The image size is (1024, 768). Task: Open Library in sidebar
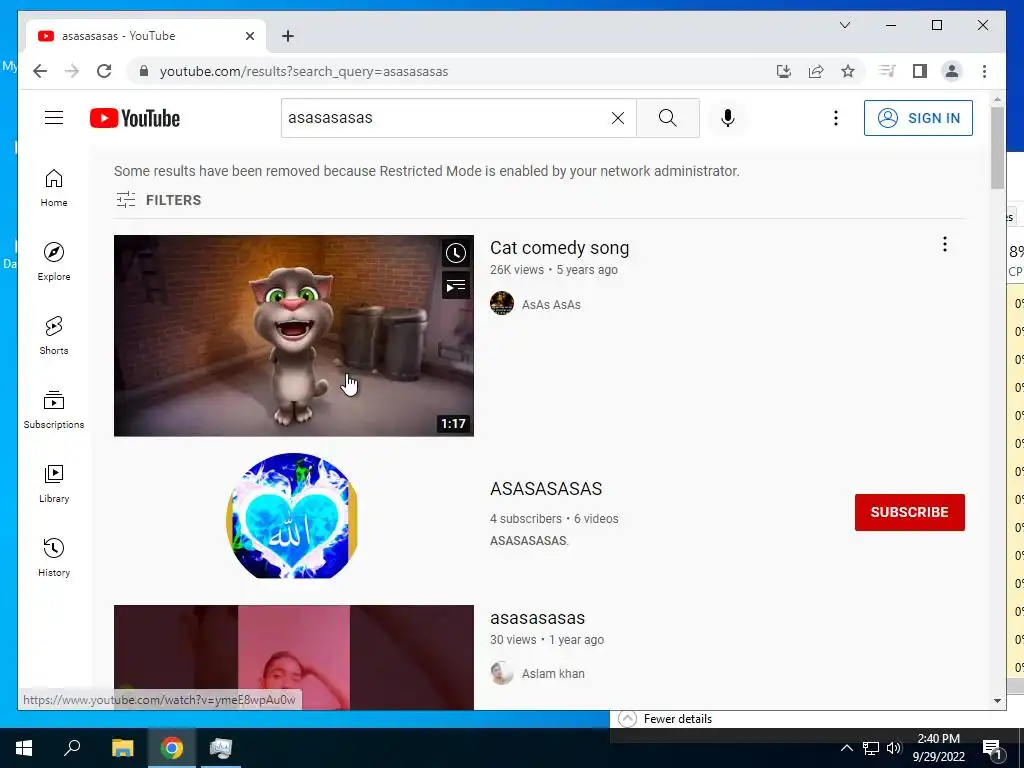(x=54, y=483)
